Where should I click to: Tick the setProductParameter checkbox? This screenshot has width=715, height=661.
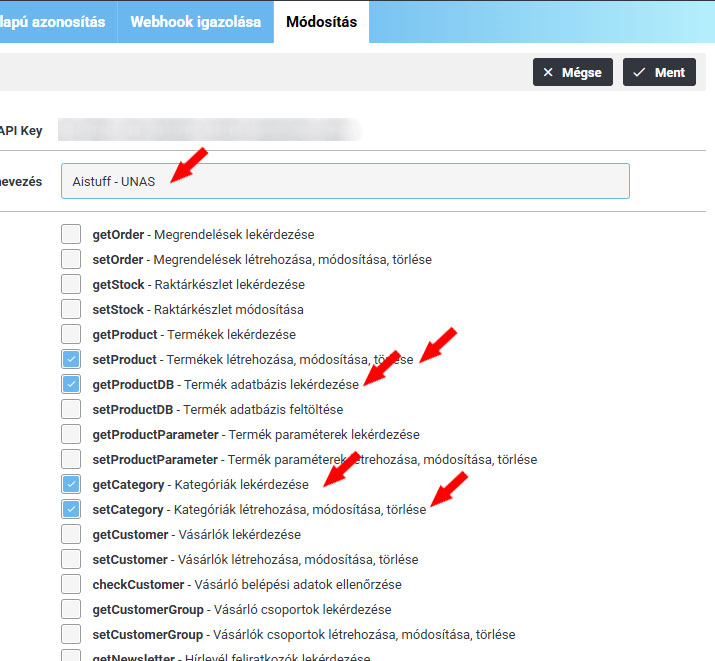[71, 459]
